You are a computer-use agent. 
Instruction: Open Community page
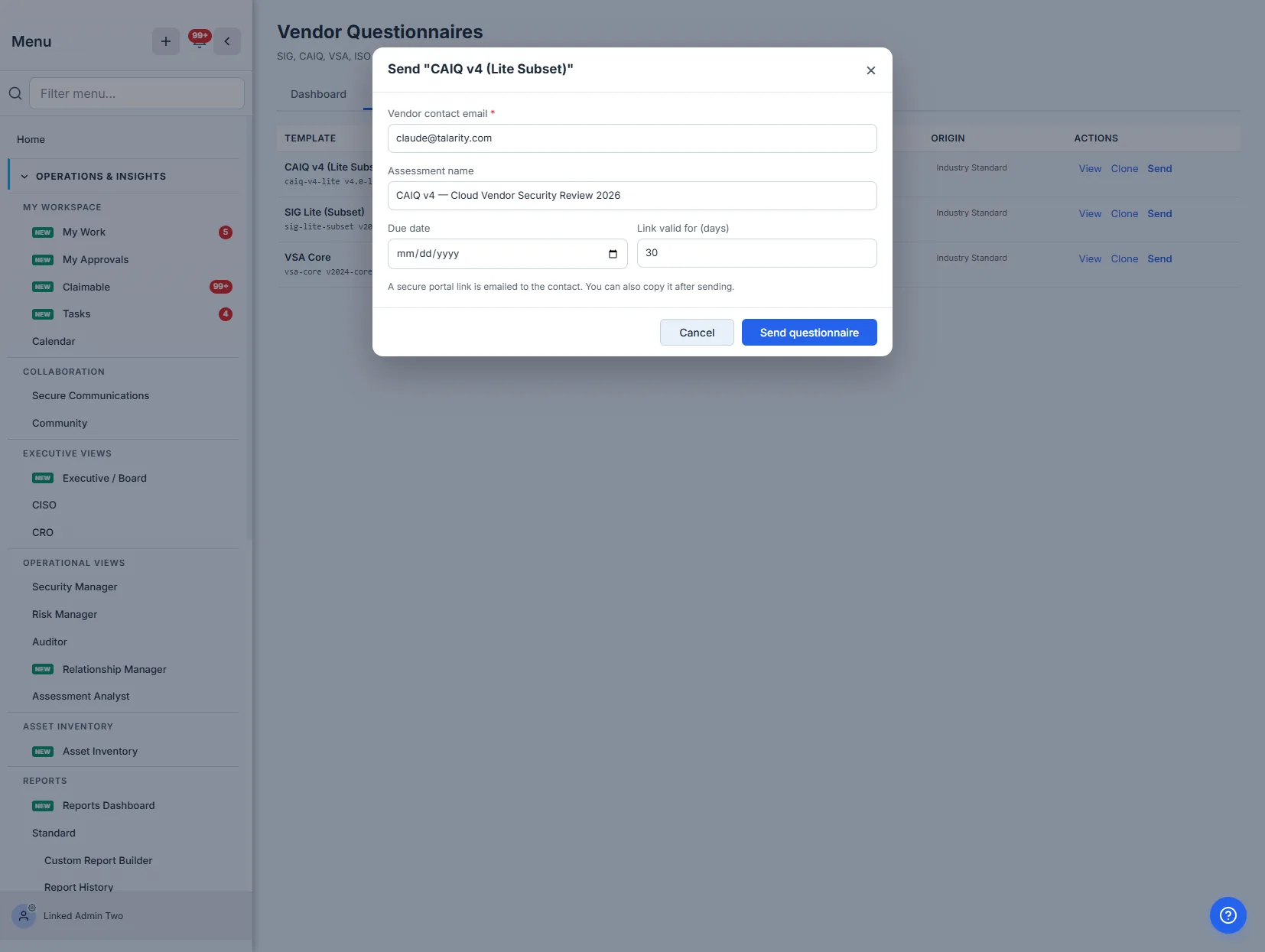click(60, 424)
